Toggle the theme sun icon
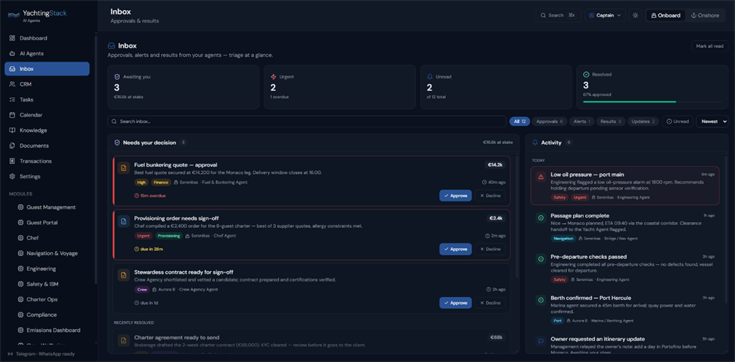Screen dimensions: 735x362 [x=635, y=15]
